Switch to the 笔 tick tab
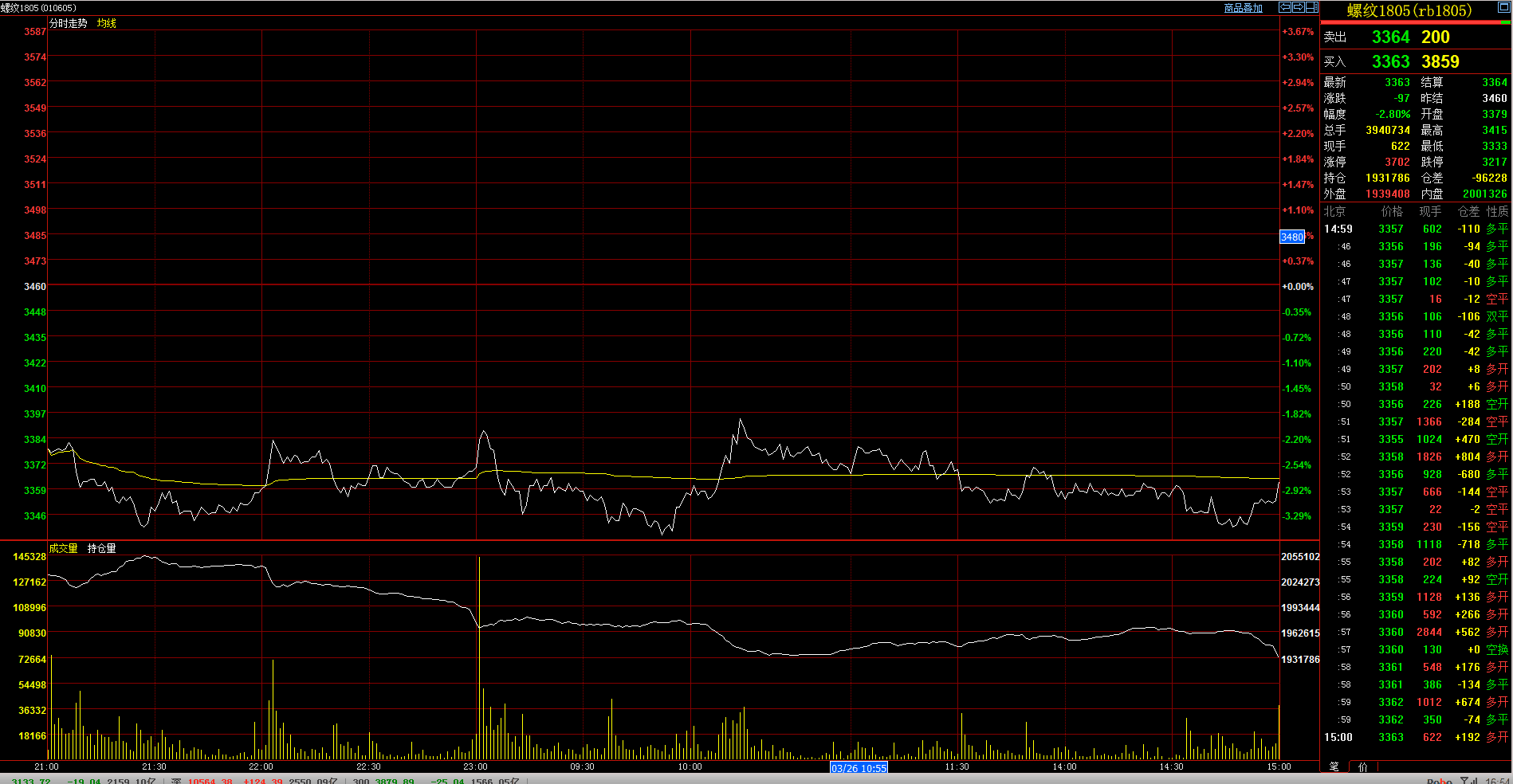The height and width of the screenshot is (784, 1513). [1334, 766]
